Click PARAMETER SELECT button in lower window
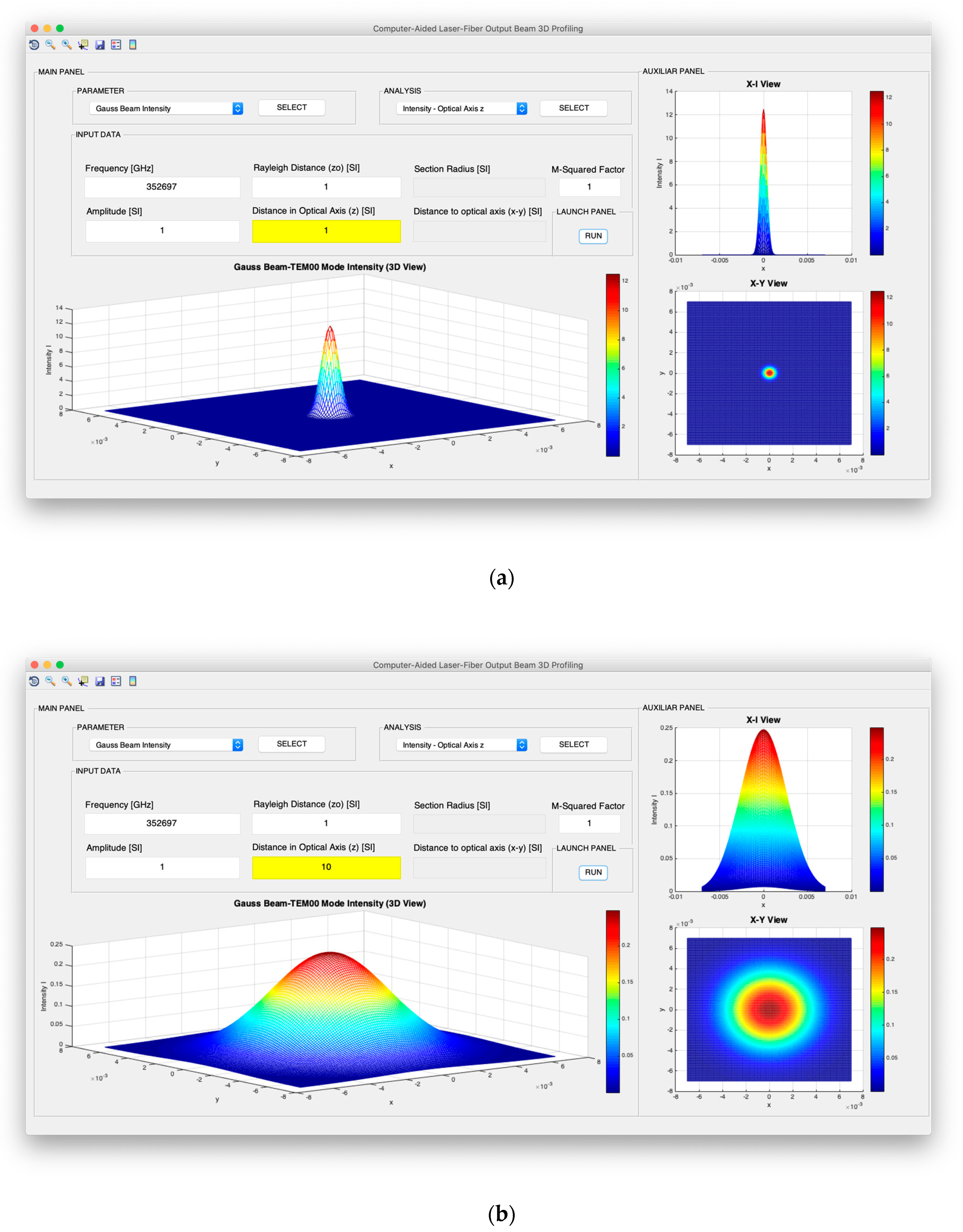 coord(291,744)
